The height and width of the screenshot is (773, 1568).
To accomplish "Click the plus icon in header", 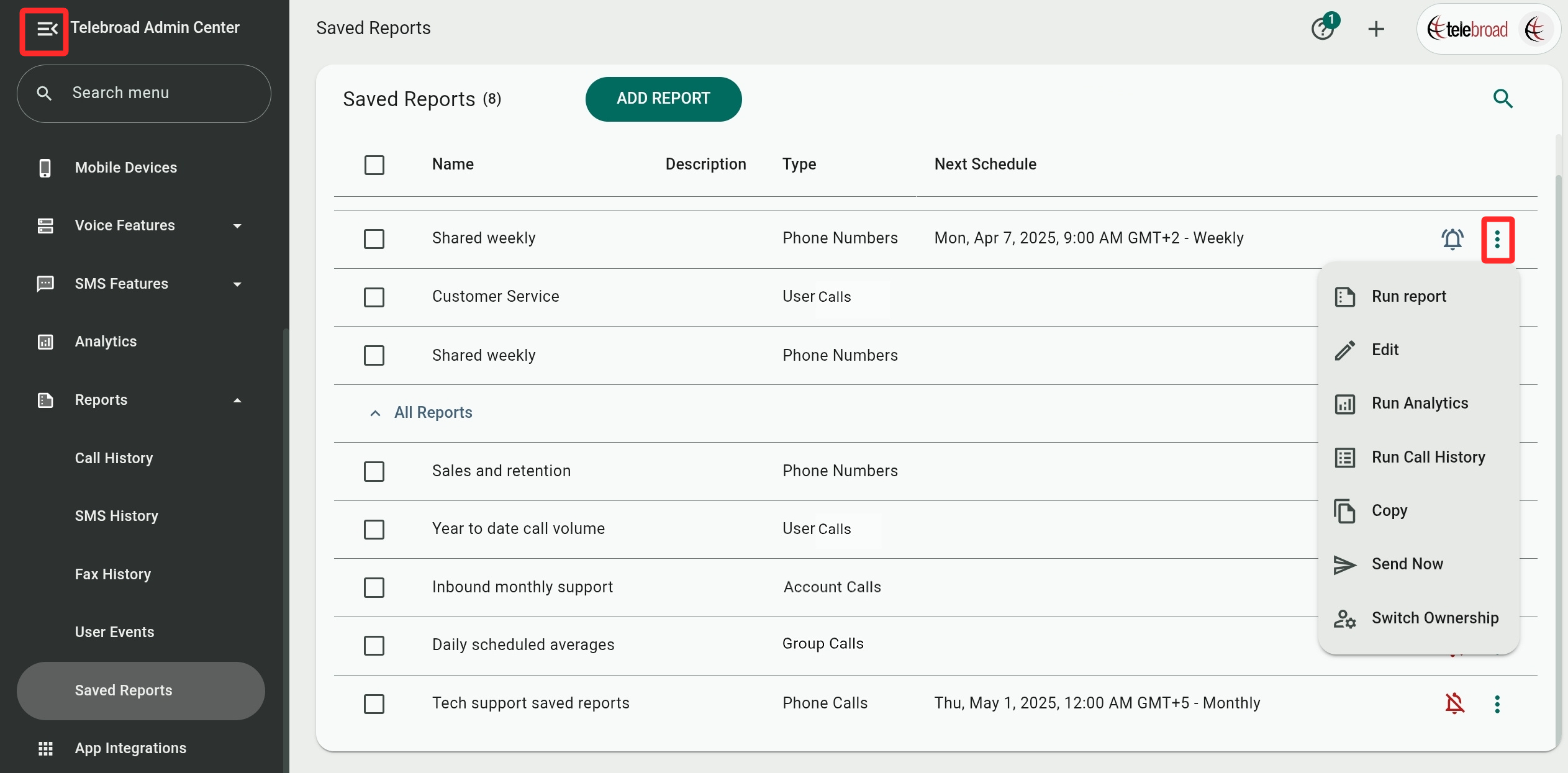I will (1376, 29).
